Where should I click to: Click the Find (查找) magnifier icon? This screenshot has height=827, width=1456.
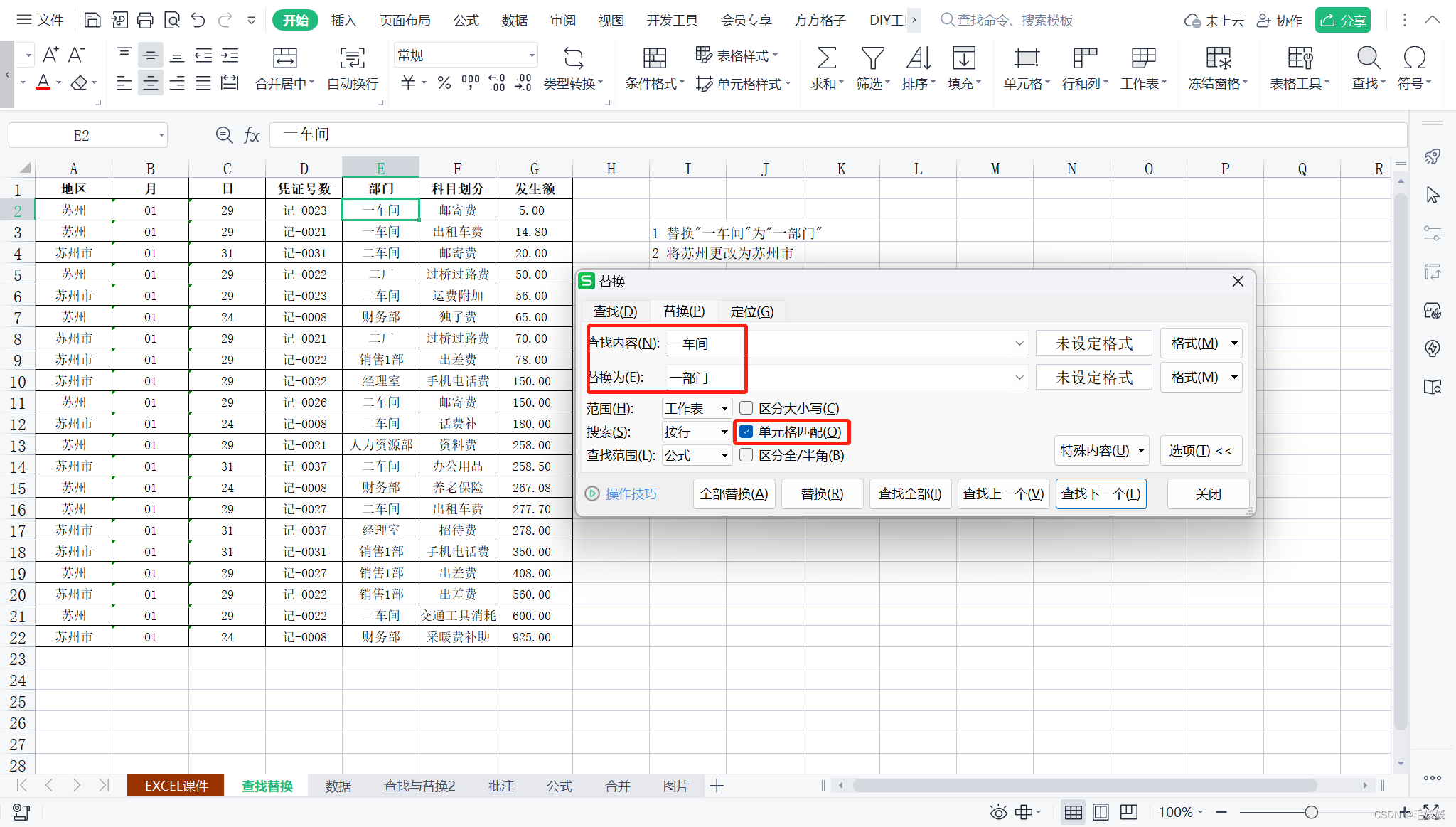point(1368,58)
